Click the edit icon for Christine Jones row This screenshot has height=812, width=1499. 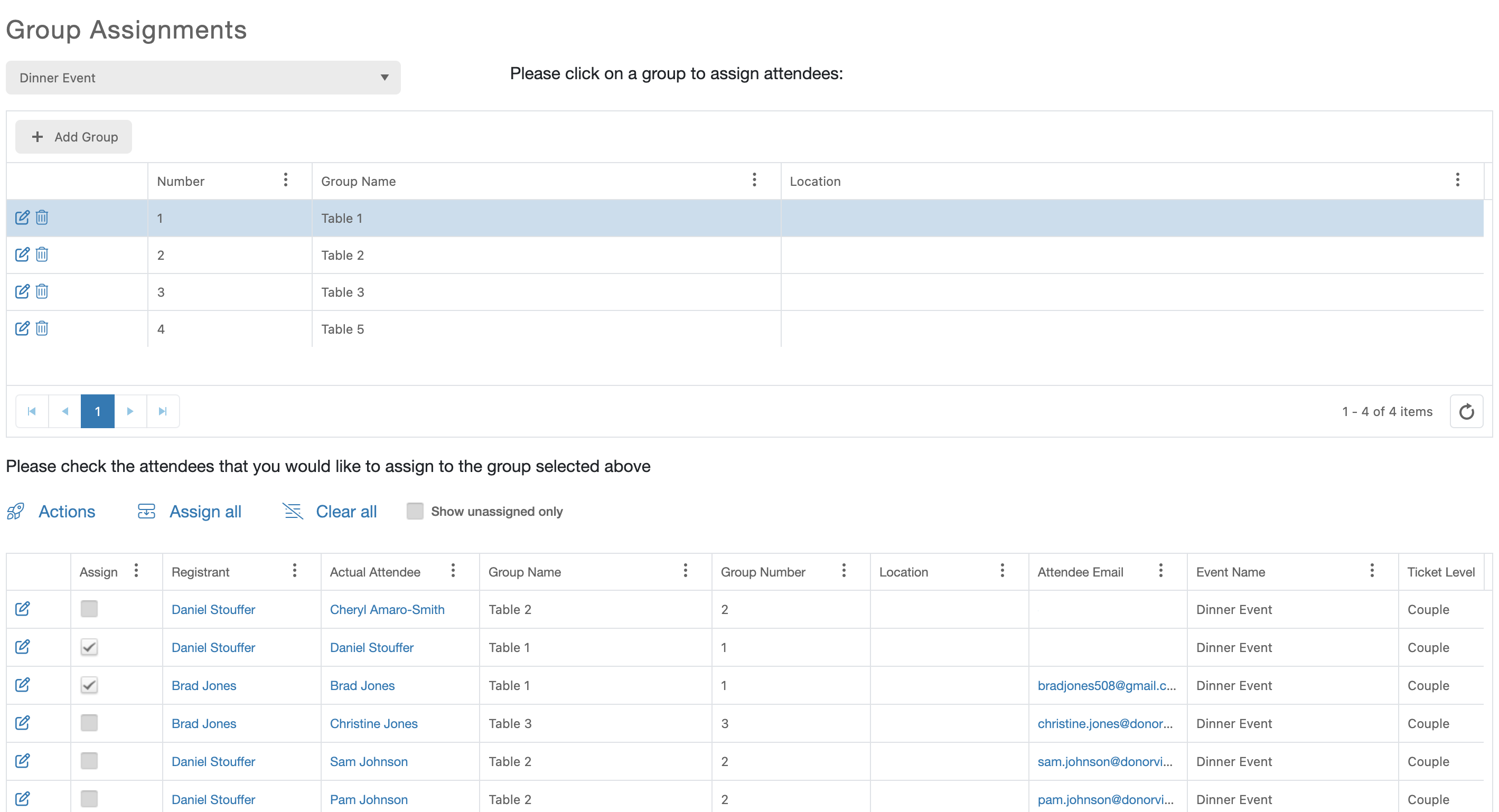coord(22,723)
